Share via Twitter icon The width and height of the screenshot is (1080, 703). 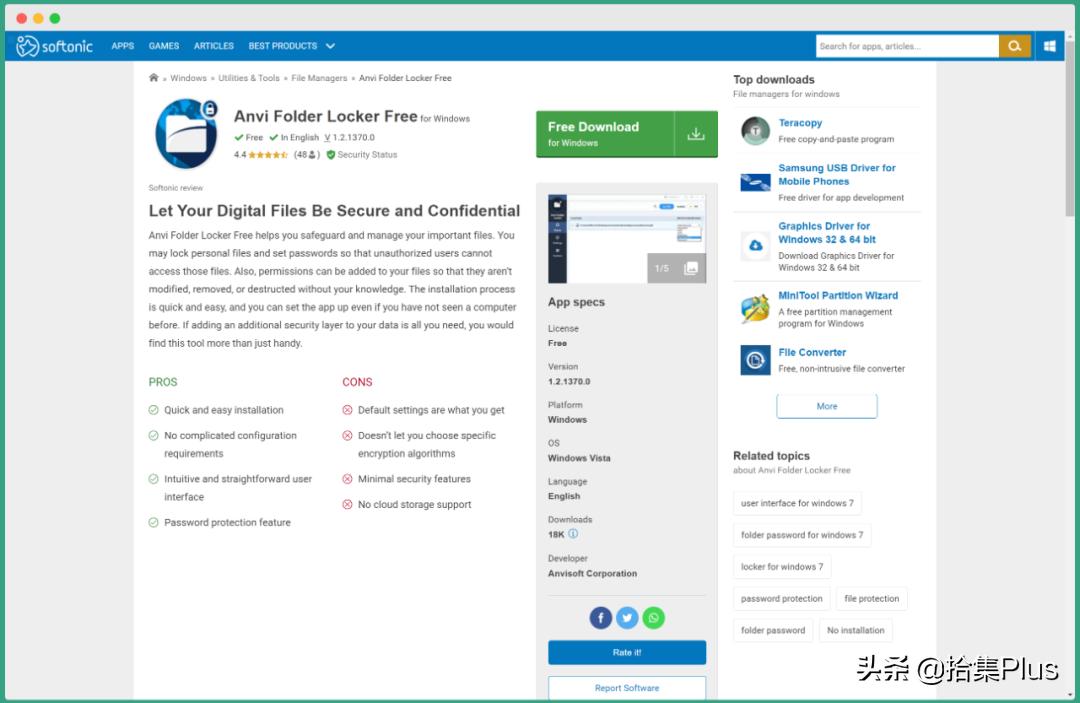(627, 618)
